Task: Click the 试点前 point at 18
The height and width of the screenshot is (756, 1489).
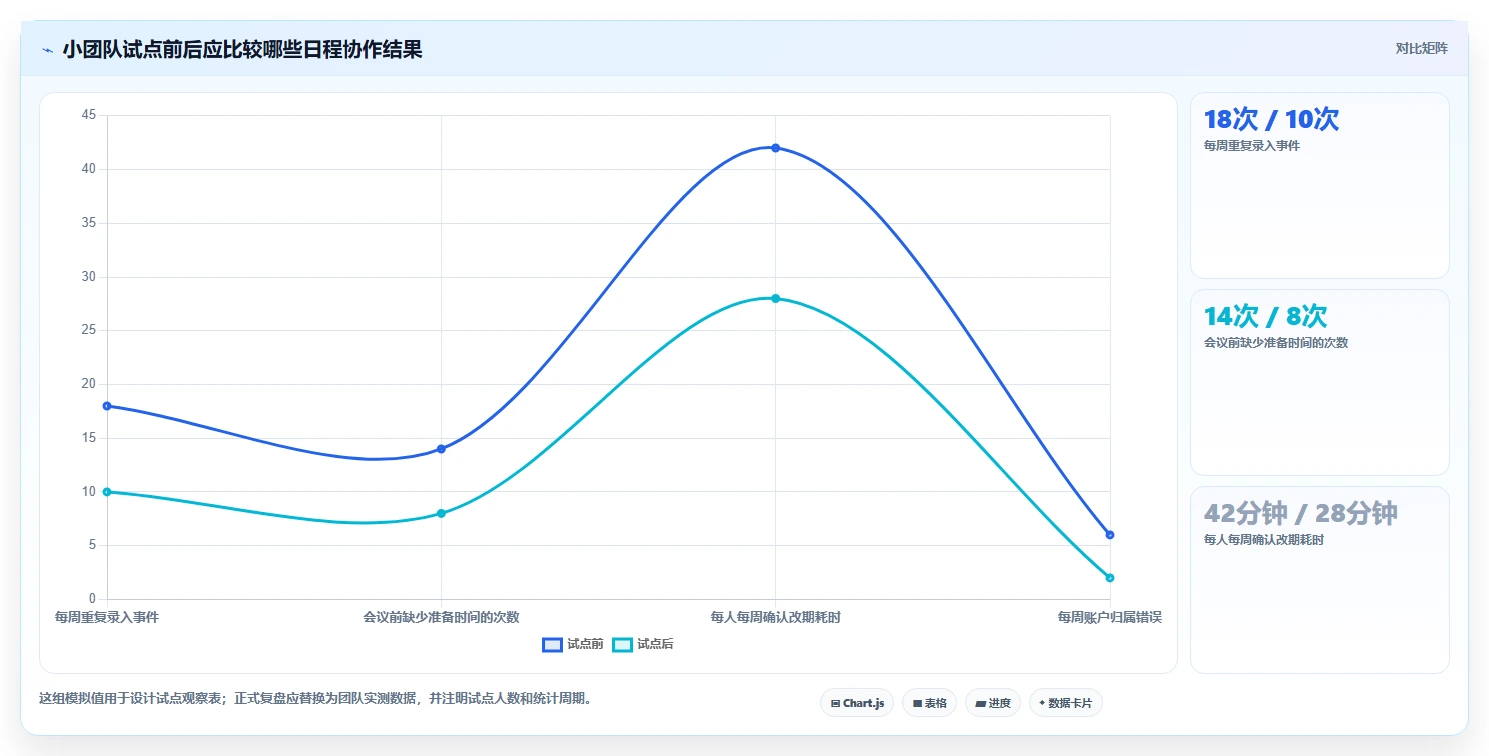Action: [107, 406]
